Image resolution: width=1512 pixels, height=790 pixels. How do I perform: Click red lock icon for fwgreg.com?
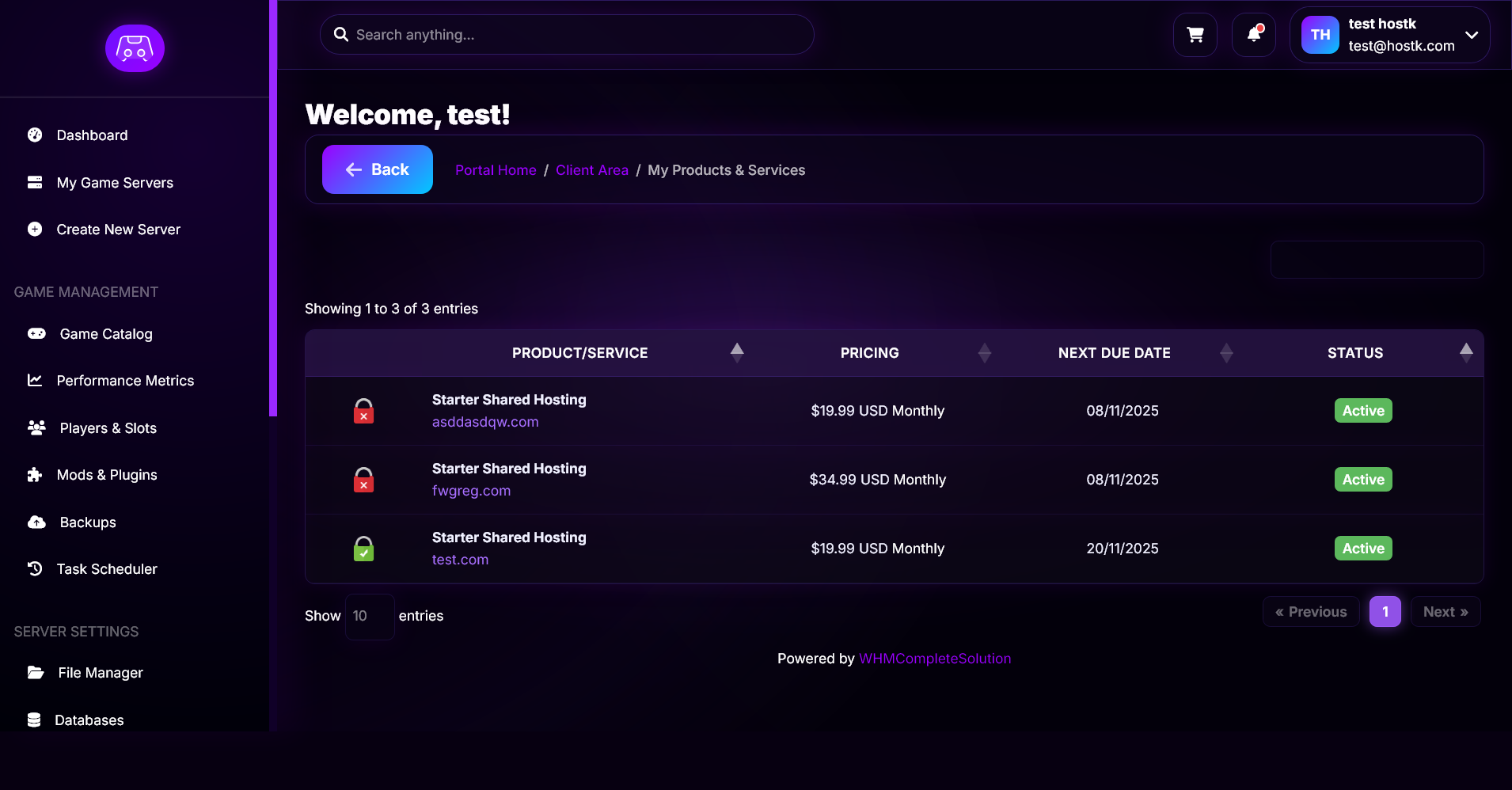363,480
